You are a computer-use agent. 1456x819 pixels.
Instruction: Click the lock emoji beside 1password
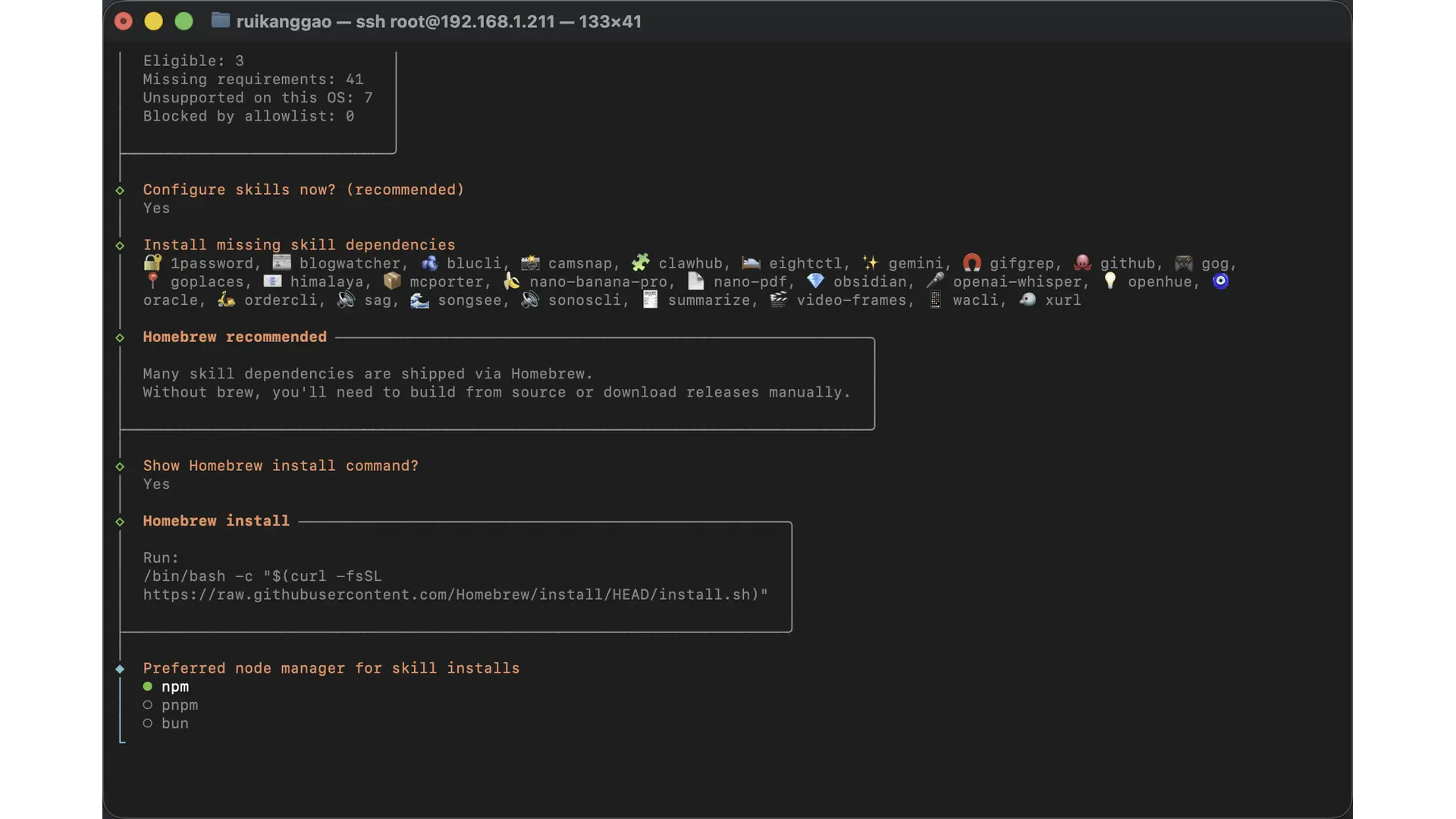(x=152, y=263)
